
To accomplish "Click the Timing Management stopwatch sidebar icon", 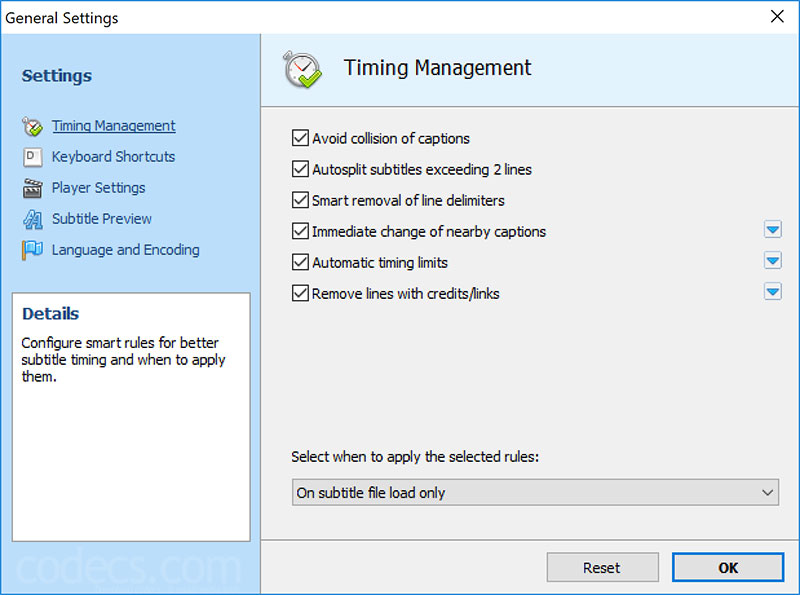I will (32, 126).
